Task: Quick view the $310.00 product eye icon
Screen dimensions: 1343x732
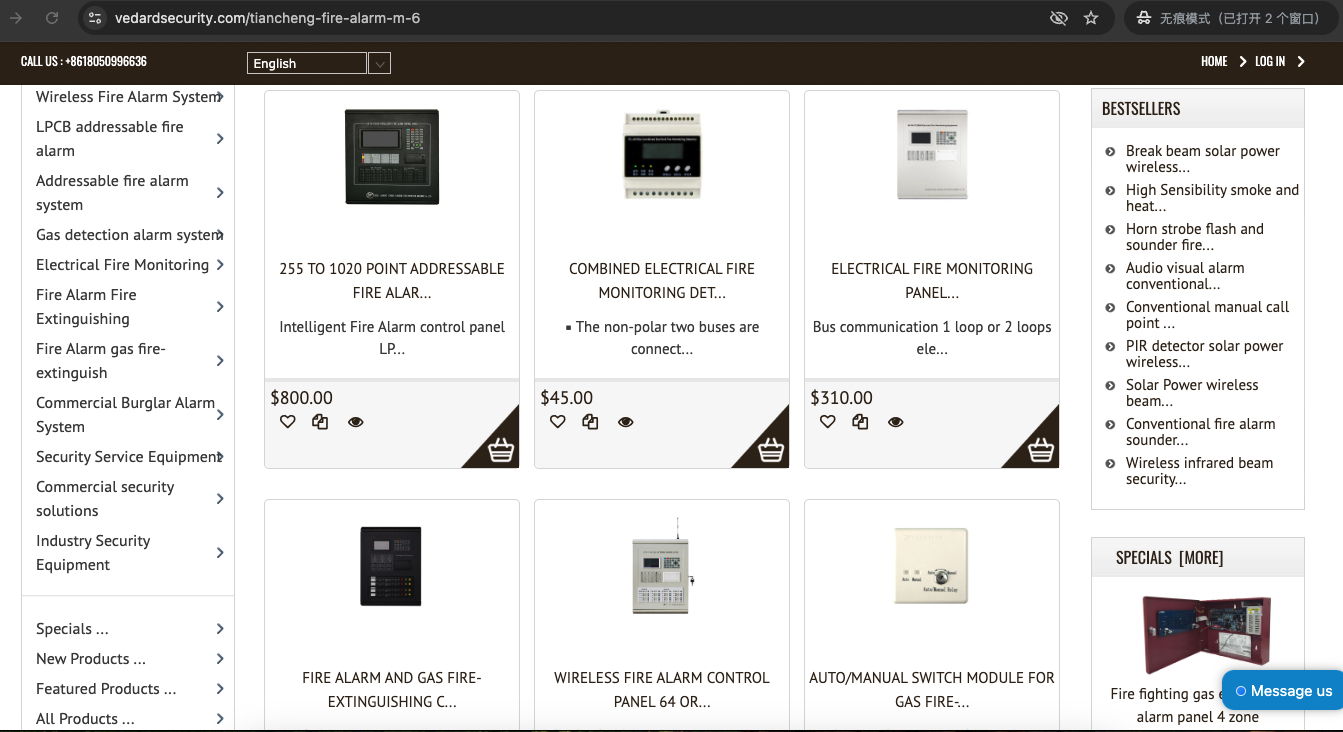Action: tap(895, 422)
